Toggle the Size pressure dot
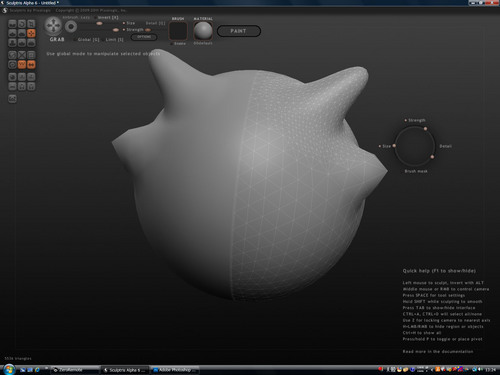The image size is (500, 375). coord(124,23)
